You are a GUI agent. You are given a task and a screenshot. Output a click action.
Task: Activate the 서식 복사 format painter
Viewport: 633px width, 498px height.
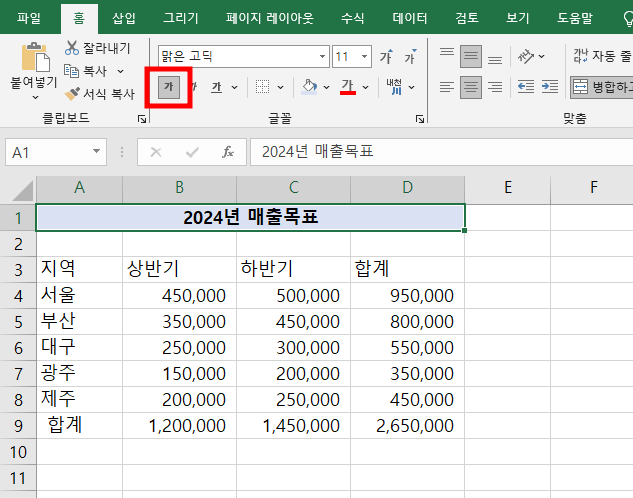click(99, 94)
